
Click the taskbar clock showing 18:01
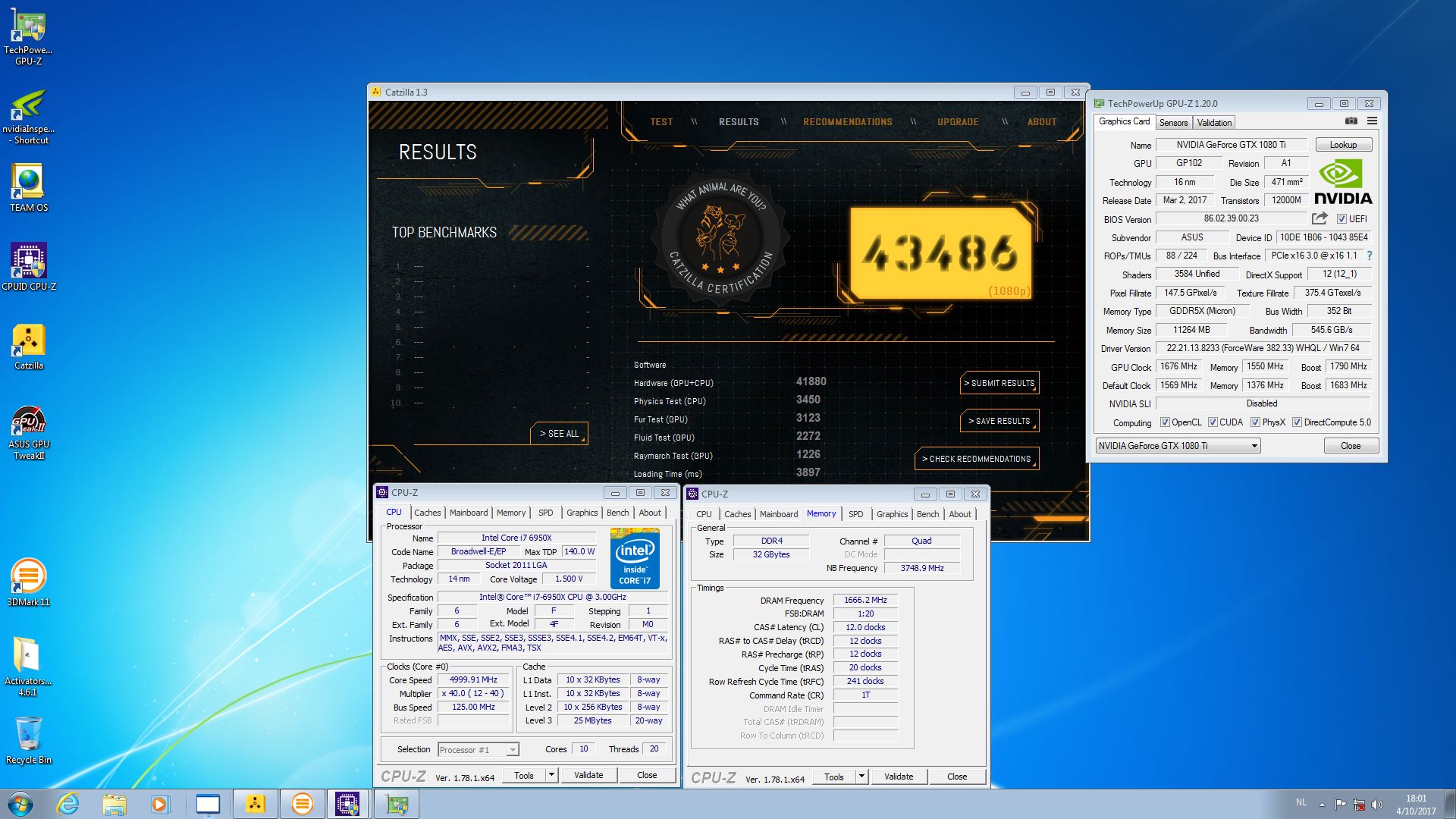[1416, 805]
